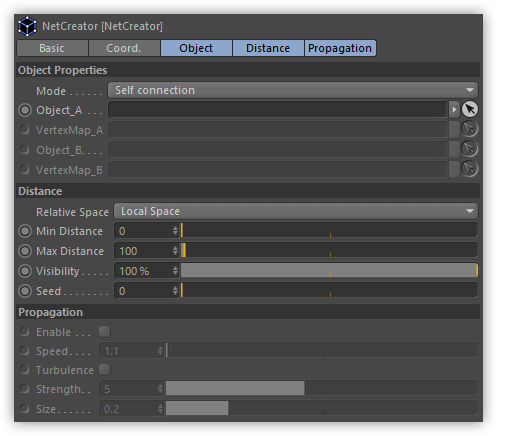Click the Distance tab button
This screenshot has height=436, width=505.
point(268,48)
